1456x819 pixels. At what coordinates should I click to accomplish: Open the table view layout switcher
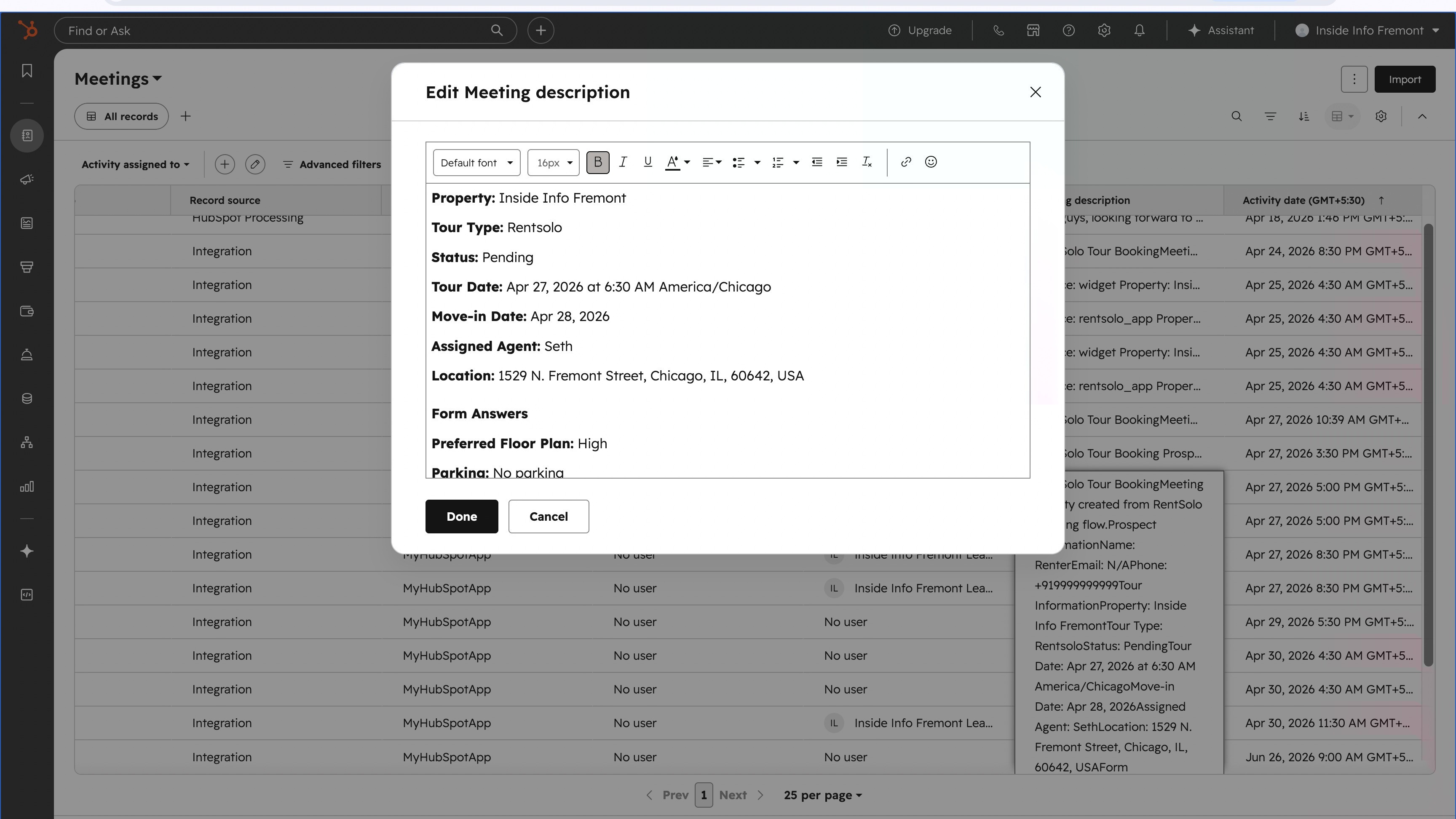coord(1342,116)
